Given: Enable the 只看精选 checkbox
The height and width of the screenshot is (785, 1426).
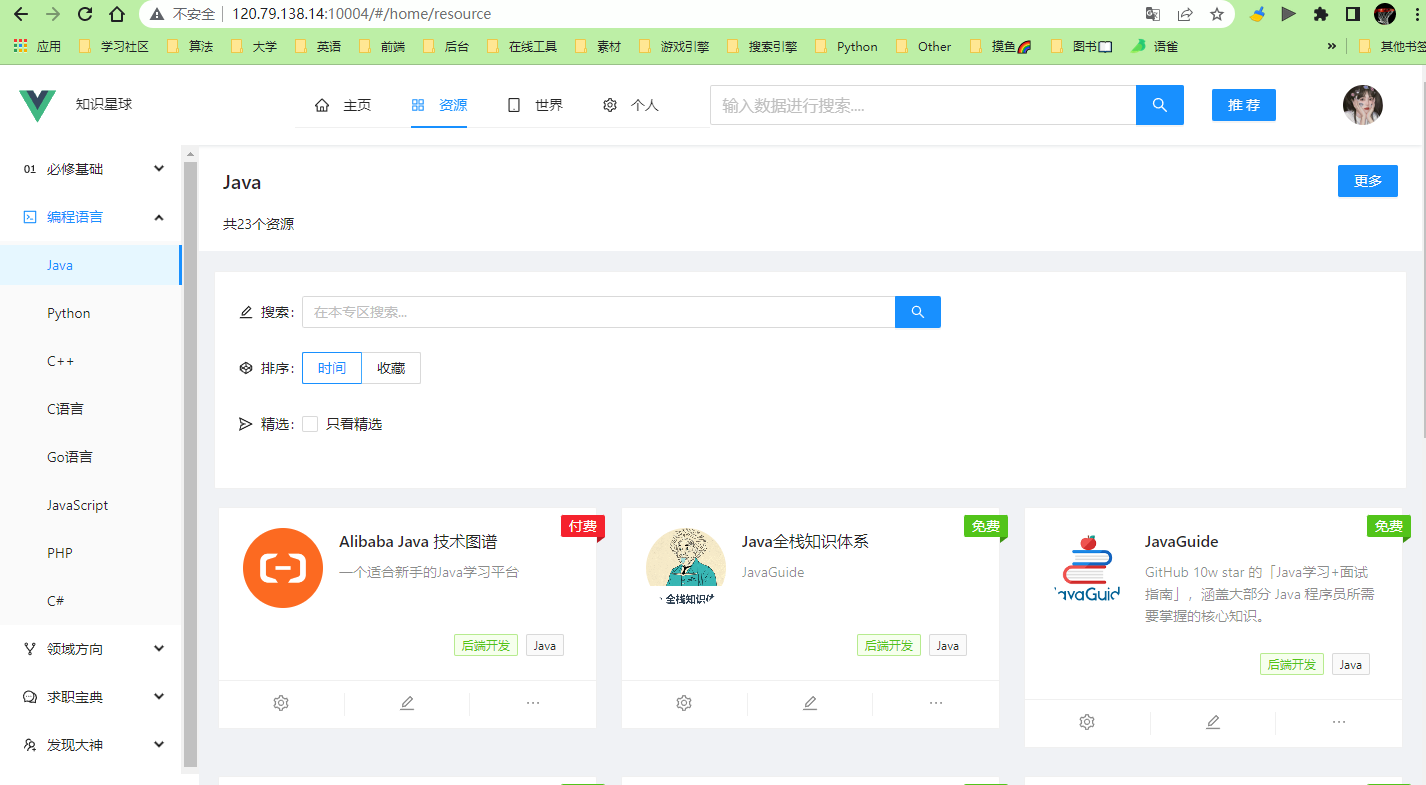Looking at the screenshot, I should (x=310, y=424).
